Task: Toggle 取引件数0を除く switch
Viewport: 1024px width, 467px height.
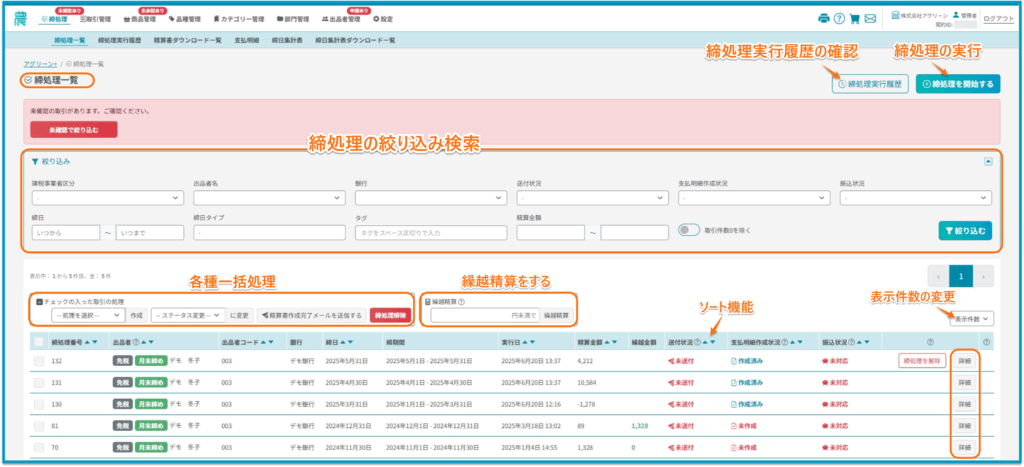Action: click(688, 230)
